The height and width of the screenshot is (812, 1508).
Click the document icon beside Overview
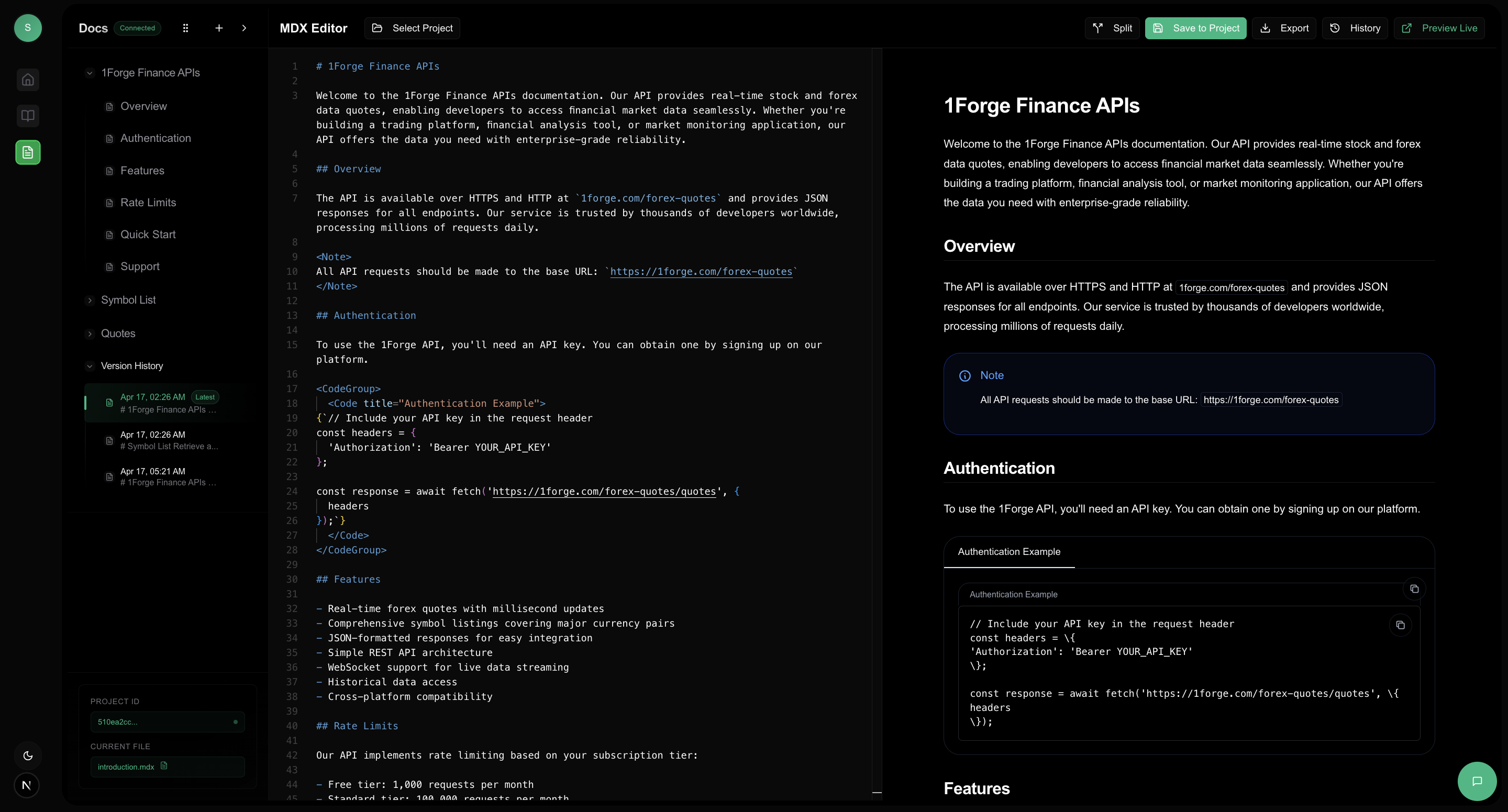click(x=109, y=107)
